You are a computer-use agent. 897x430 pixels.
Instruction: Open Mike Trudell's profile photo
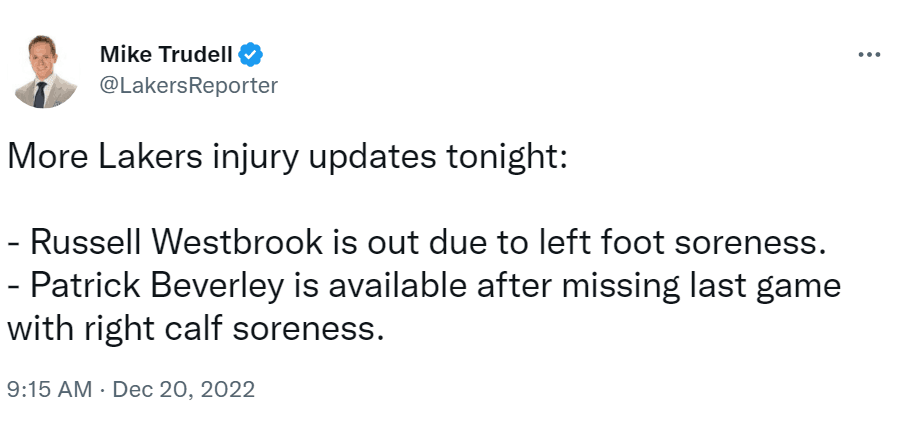pyautogui.click(x=45, y=70)
